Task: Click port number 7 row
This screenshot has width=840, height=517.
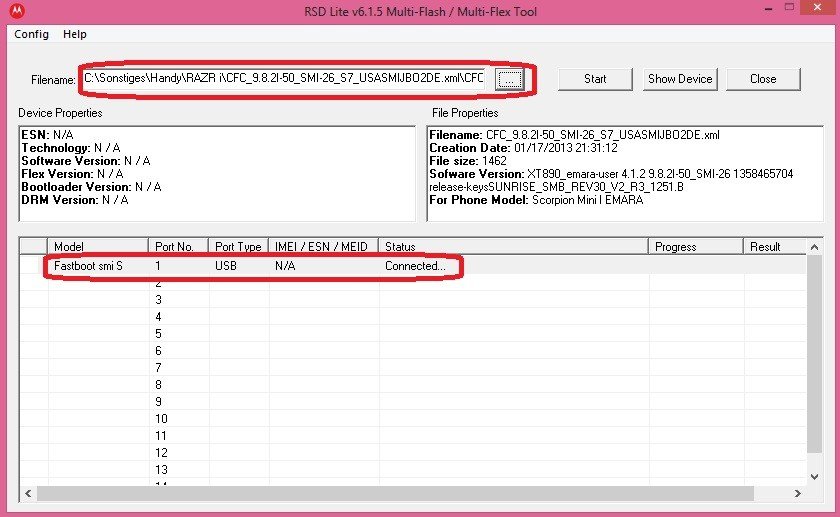Action: pos(412,368)
